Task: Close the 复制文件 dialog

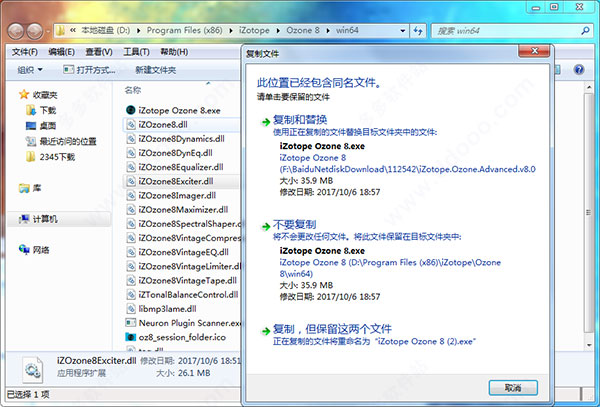Action: [x=535, y=51]
